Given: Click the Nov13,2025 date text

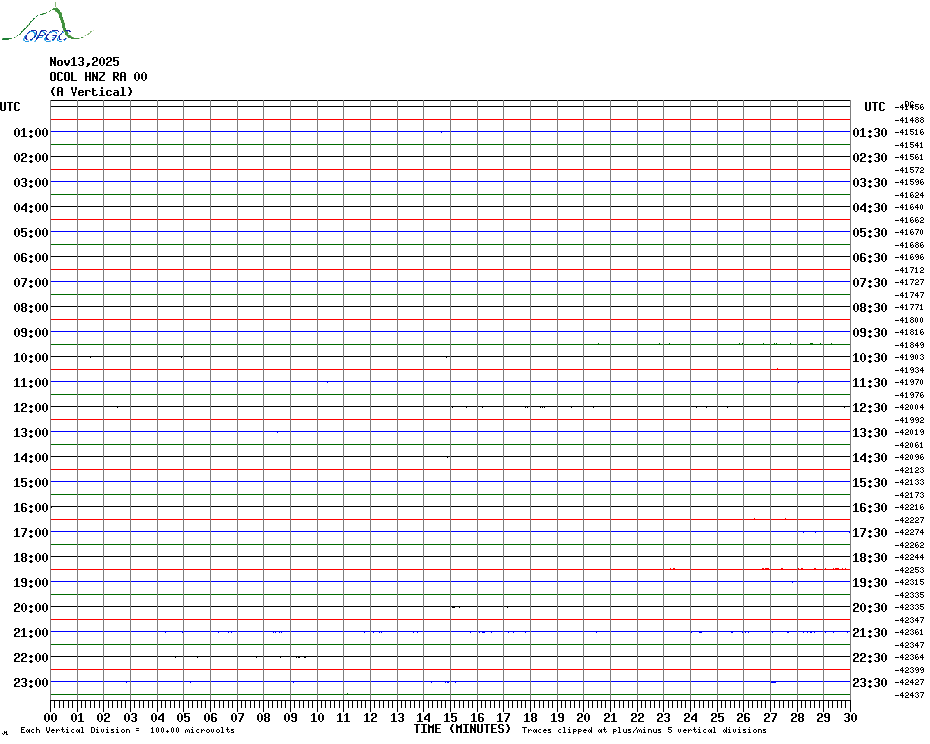Looking at the screenshot, I should click(x=84, y=62).
